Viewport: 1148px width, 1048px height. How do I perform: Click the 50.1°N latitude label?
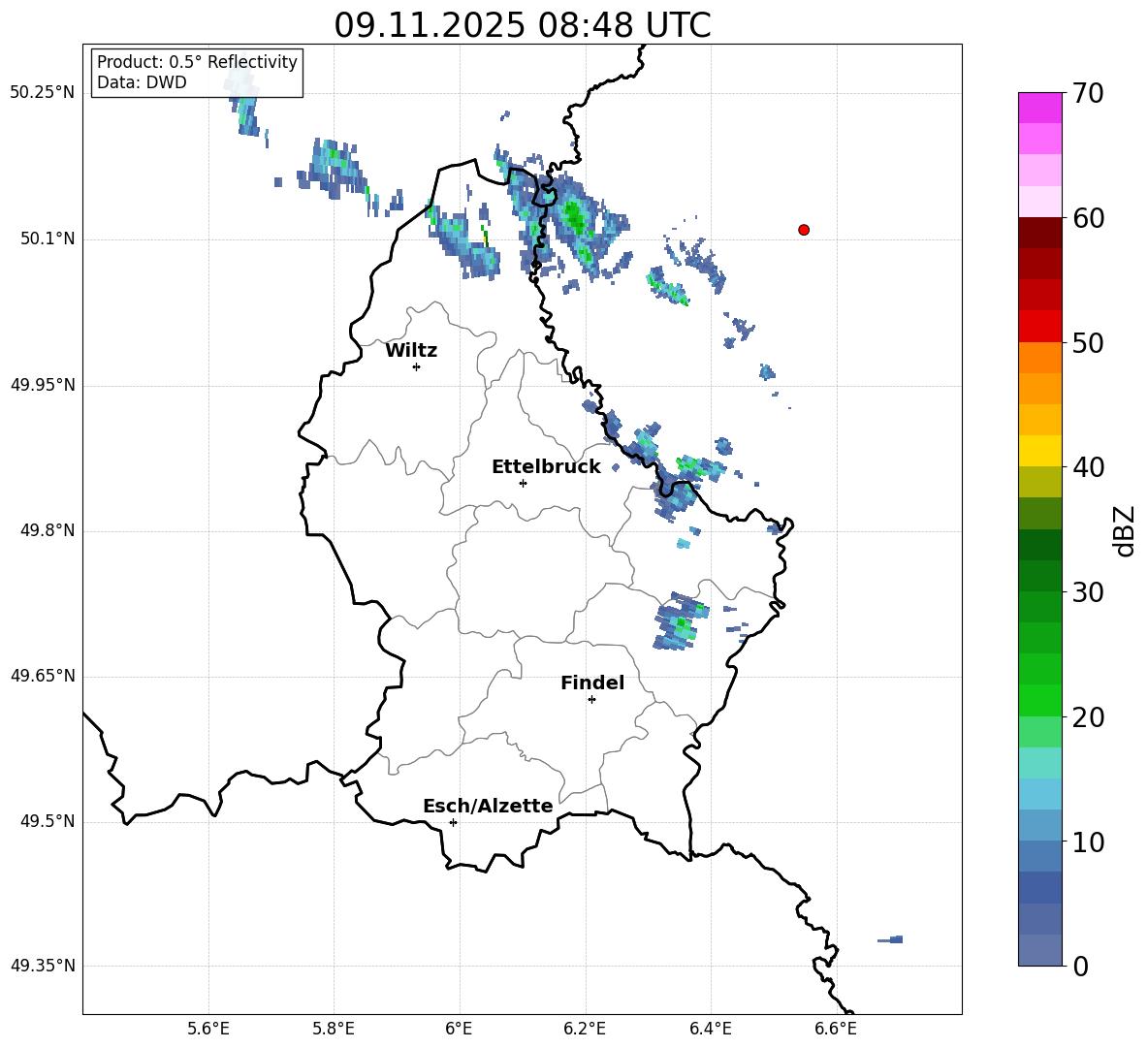pos(48,239)
